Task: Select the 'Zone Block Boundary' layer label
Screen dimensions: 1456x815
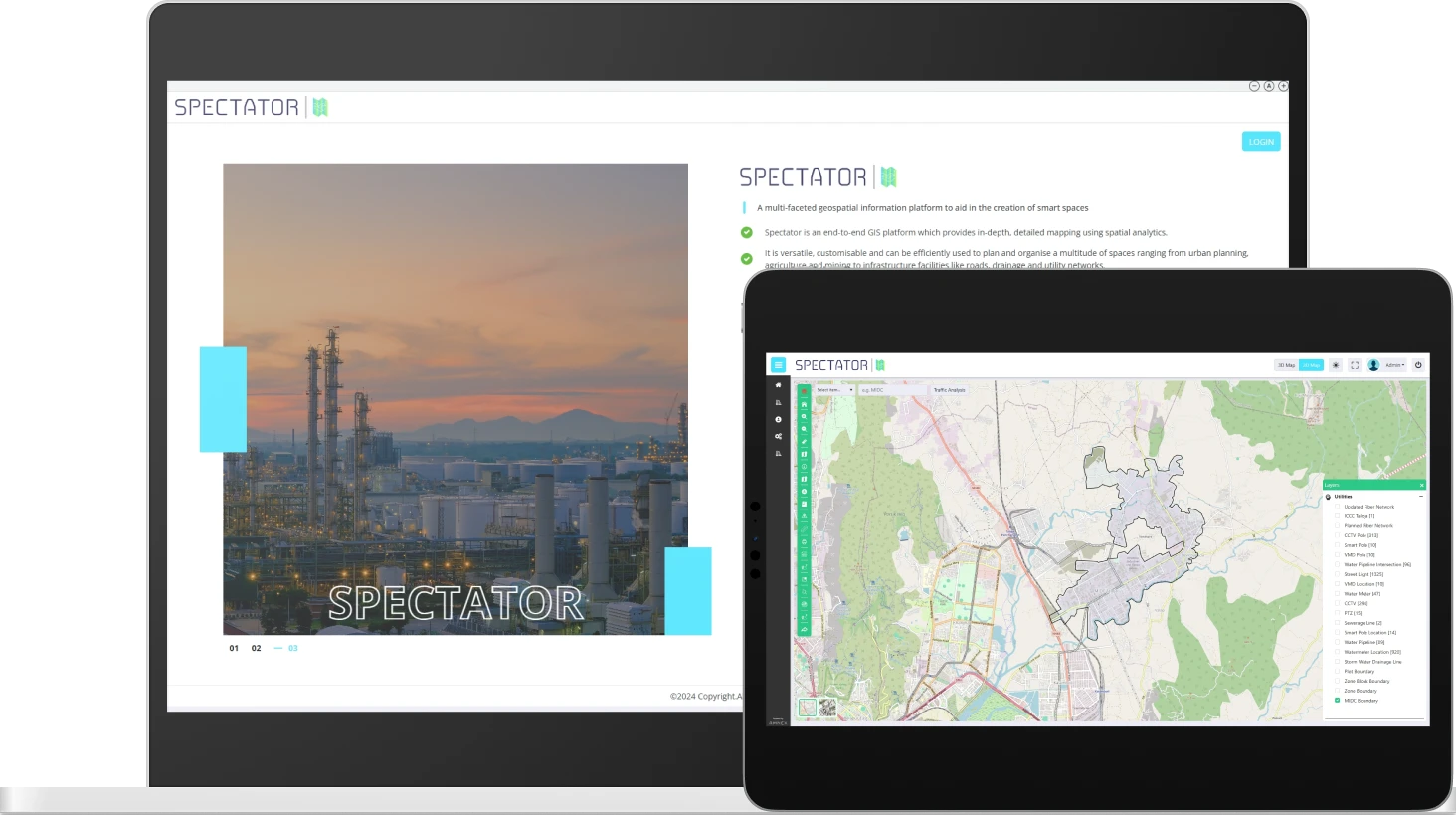Action: [1366, 682]
